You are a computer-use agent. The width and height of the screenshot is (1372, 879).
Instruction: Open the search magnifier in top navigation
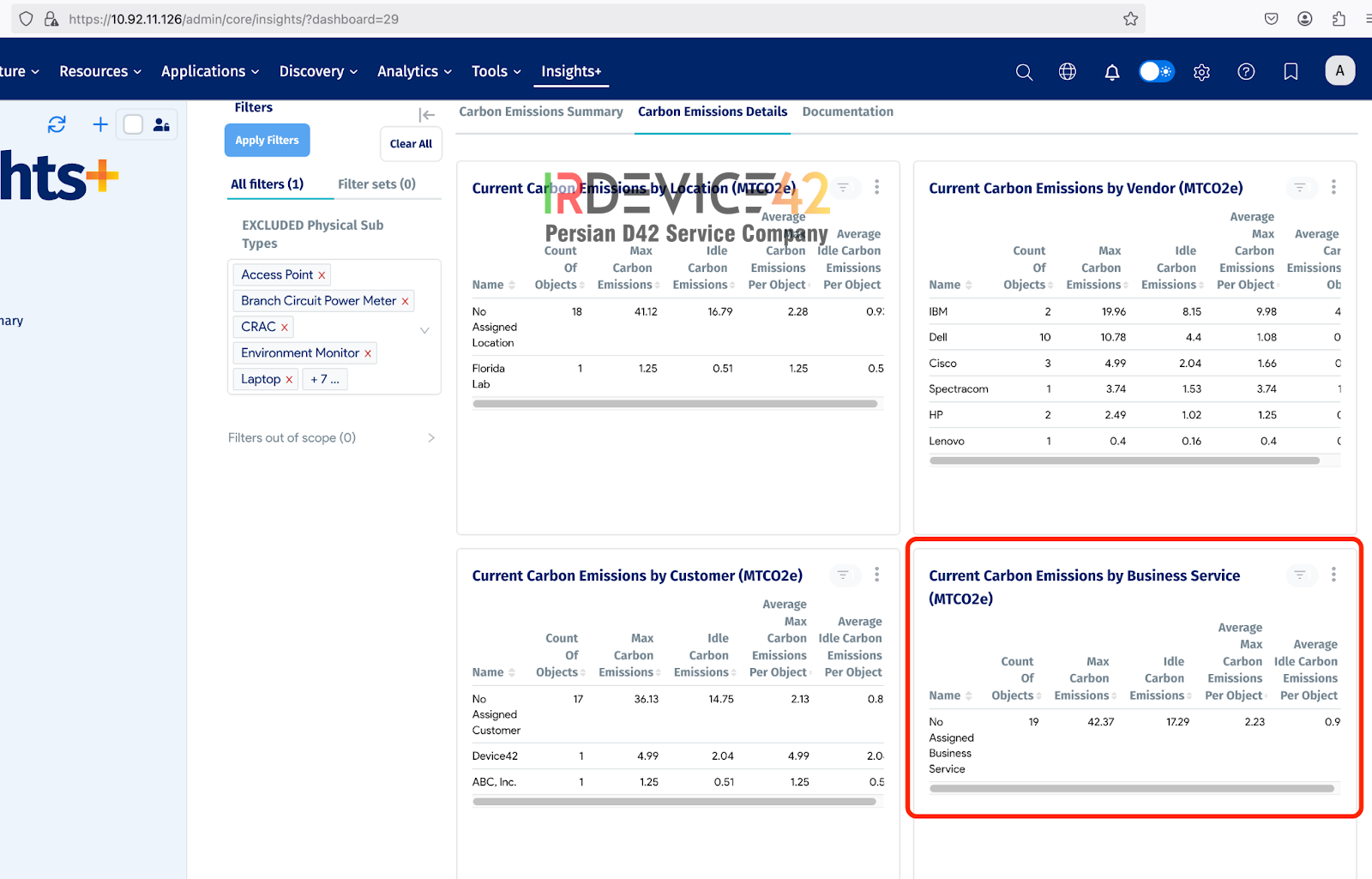(1024, 72)
